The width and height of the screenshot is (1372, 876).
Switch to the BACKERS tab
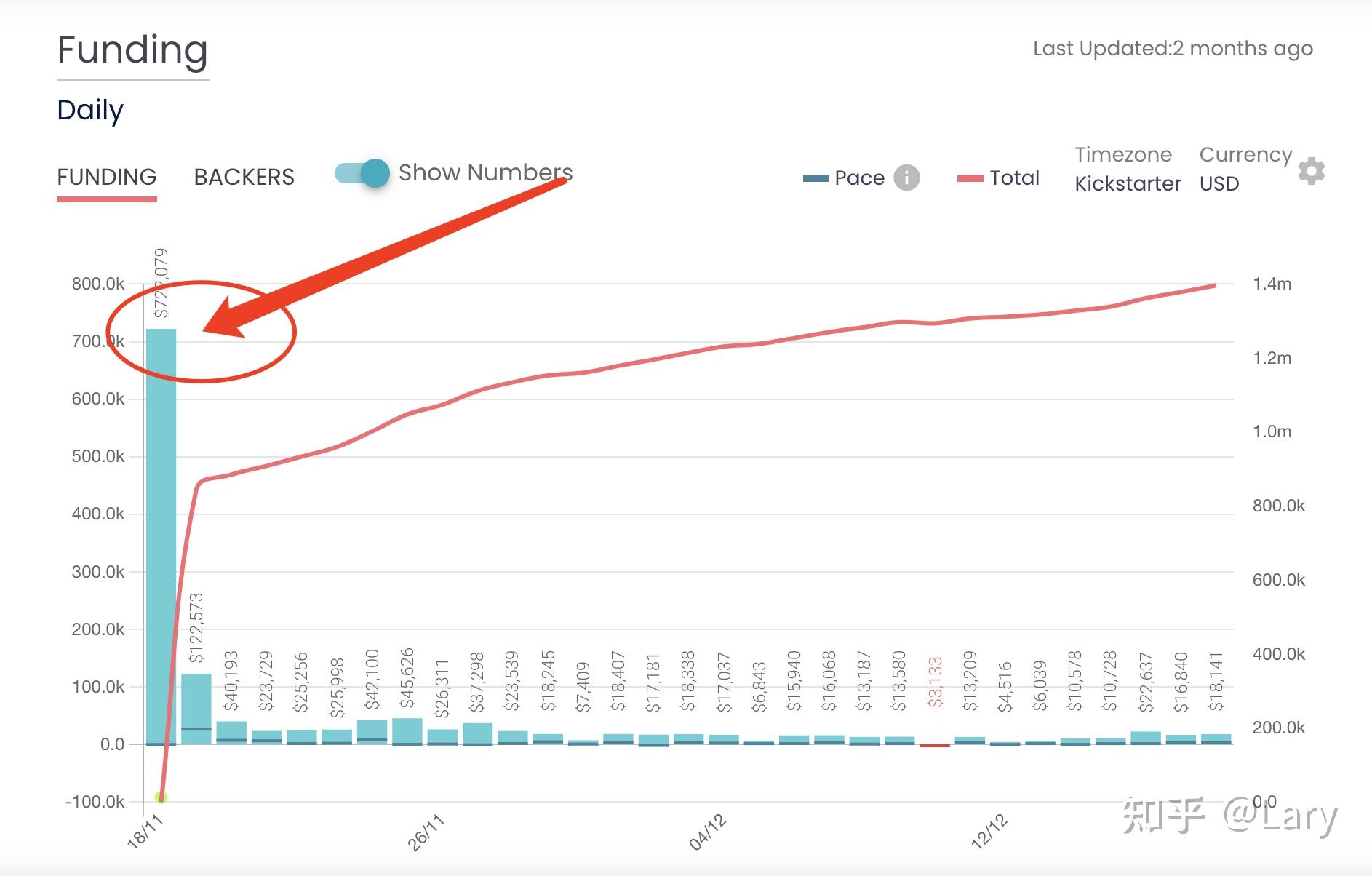tap(244, 177)
